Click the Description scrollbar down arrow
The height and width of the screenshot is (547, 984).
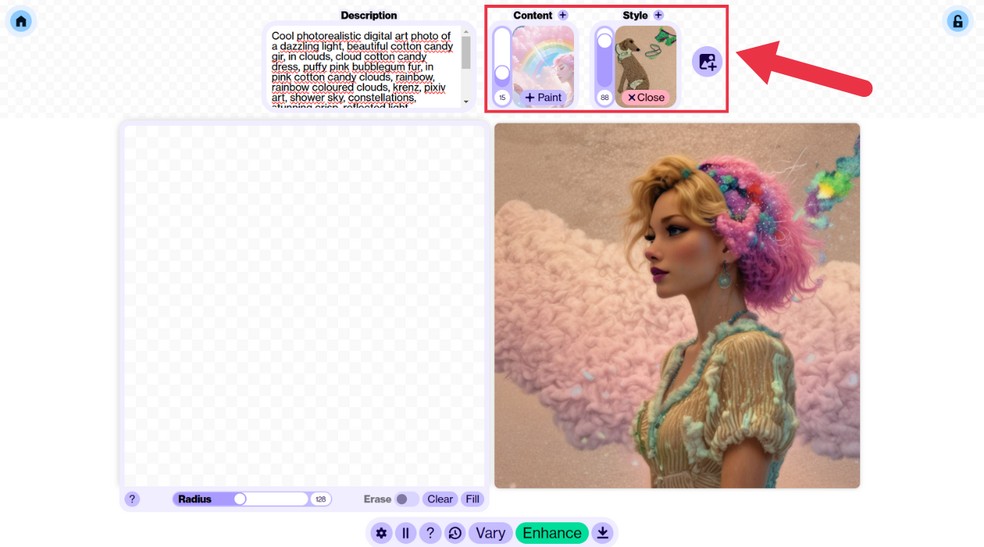pyautogui.click(x=466, y=102)
